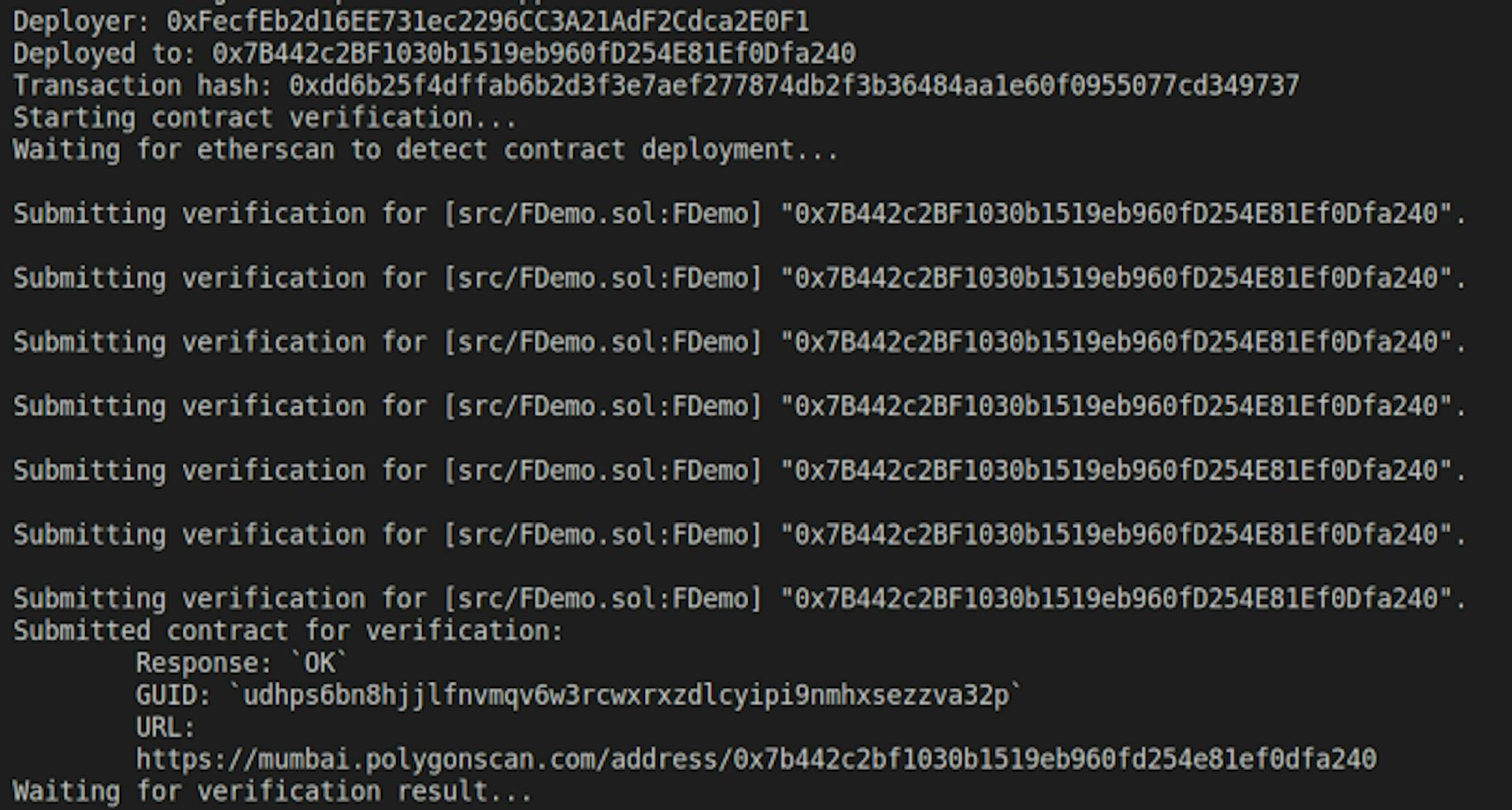Click "Submitting" in the first verification line
Viewport: 1512px width, 810px height.
89,214
